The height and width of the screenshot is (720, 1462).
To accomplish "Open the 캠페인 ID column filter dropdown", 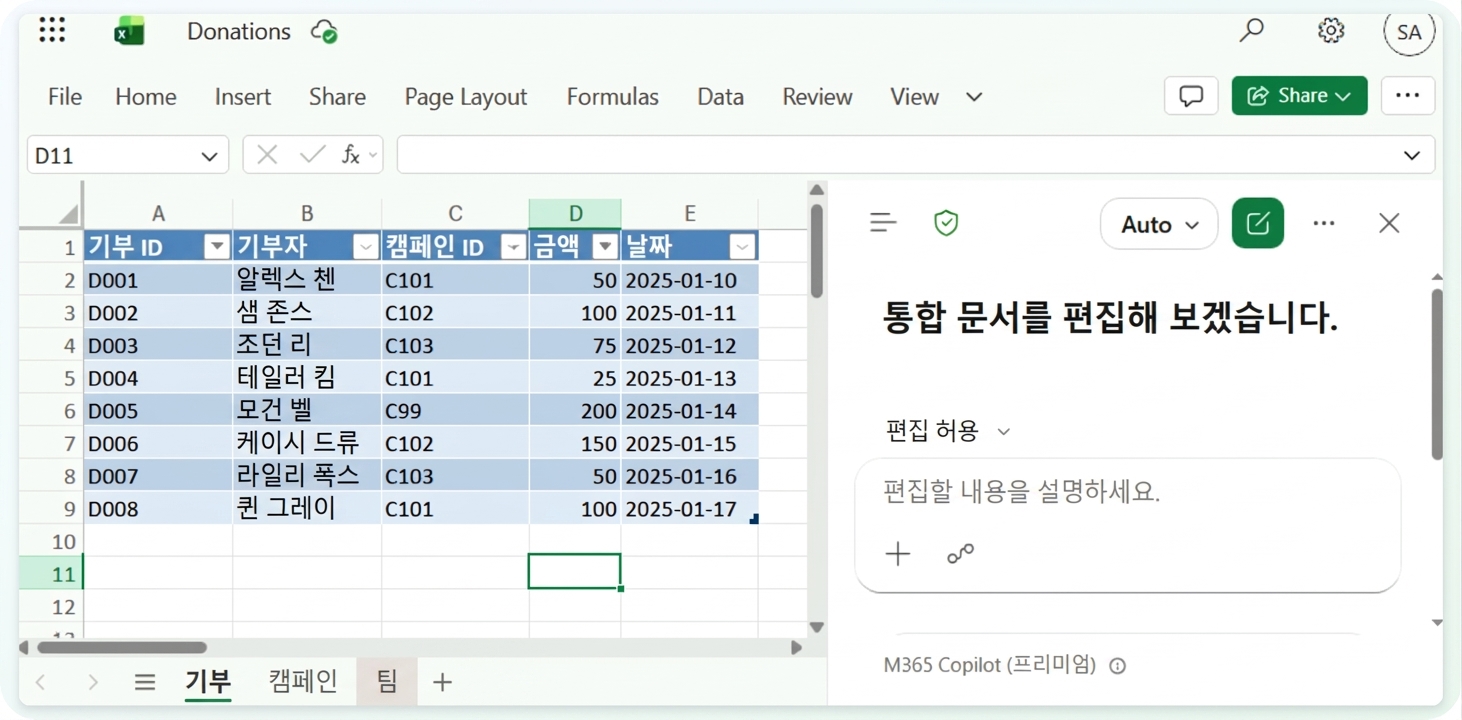I will coord(513,247).
